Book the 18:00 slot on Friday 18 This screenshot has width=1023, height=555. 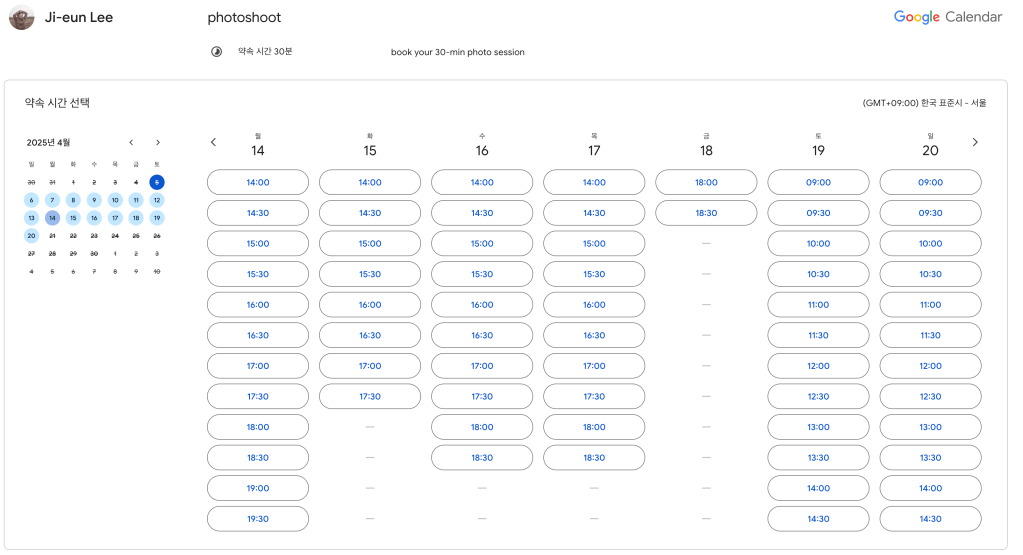[x=706, y=183]
